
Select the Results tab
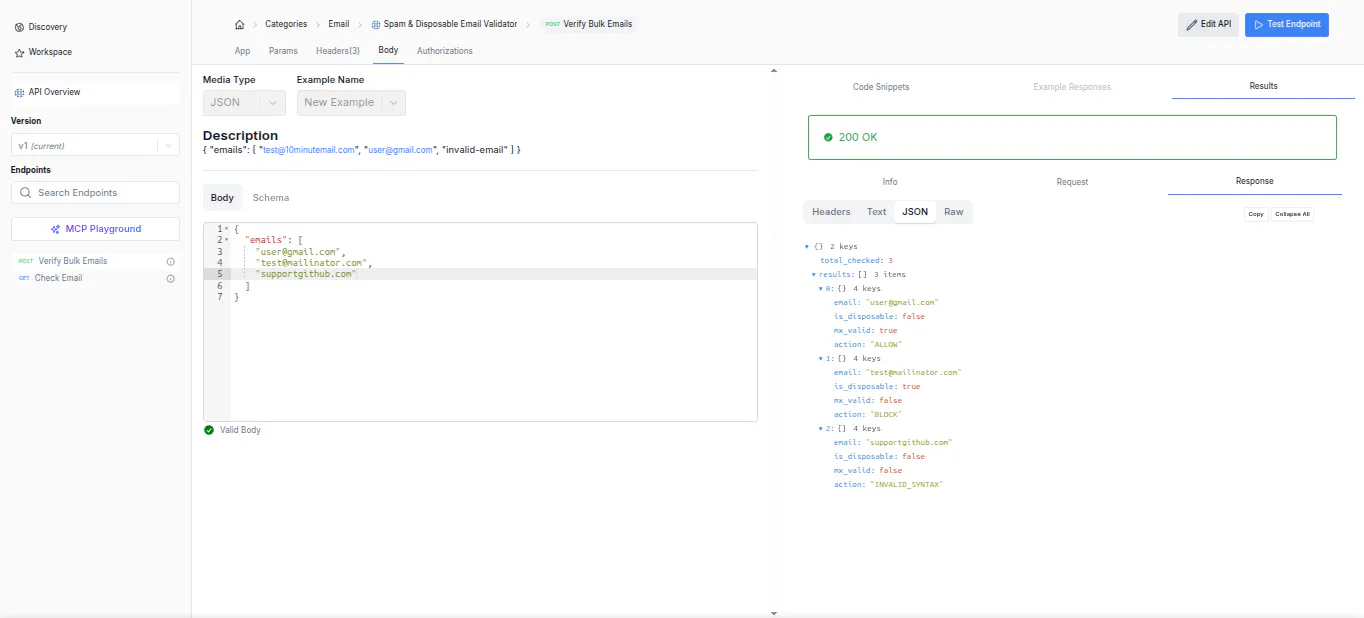point(1263,86)
